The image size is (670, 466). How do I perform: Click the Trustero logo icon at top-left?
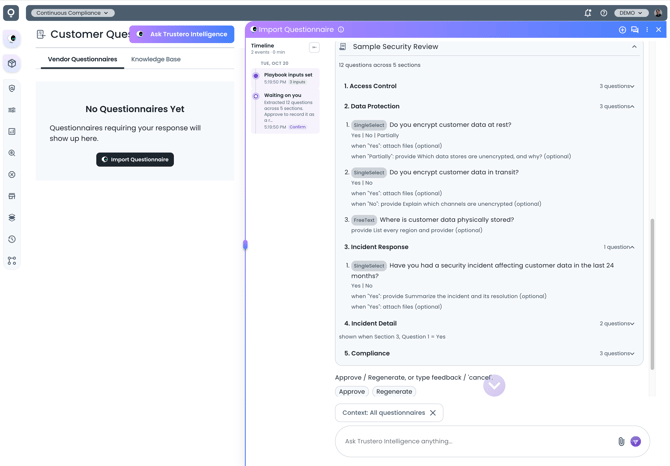point(11,13)
